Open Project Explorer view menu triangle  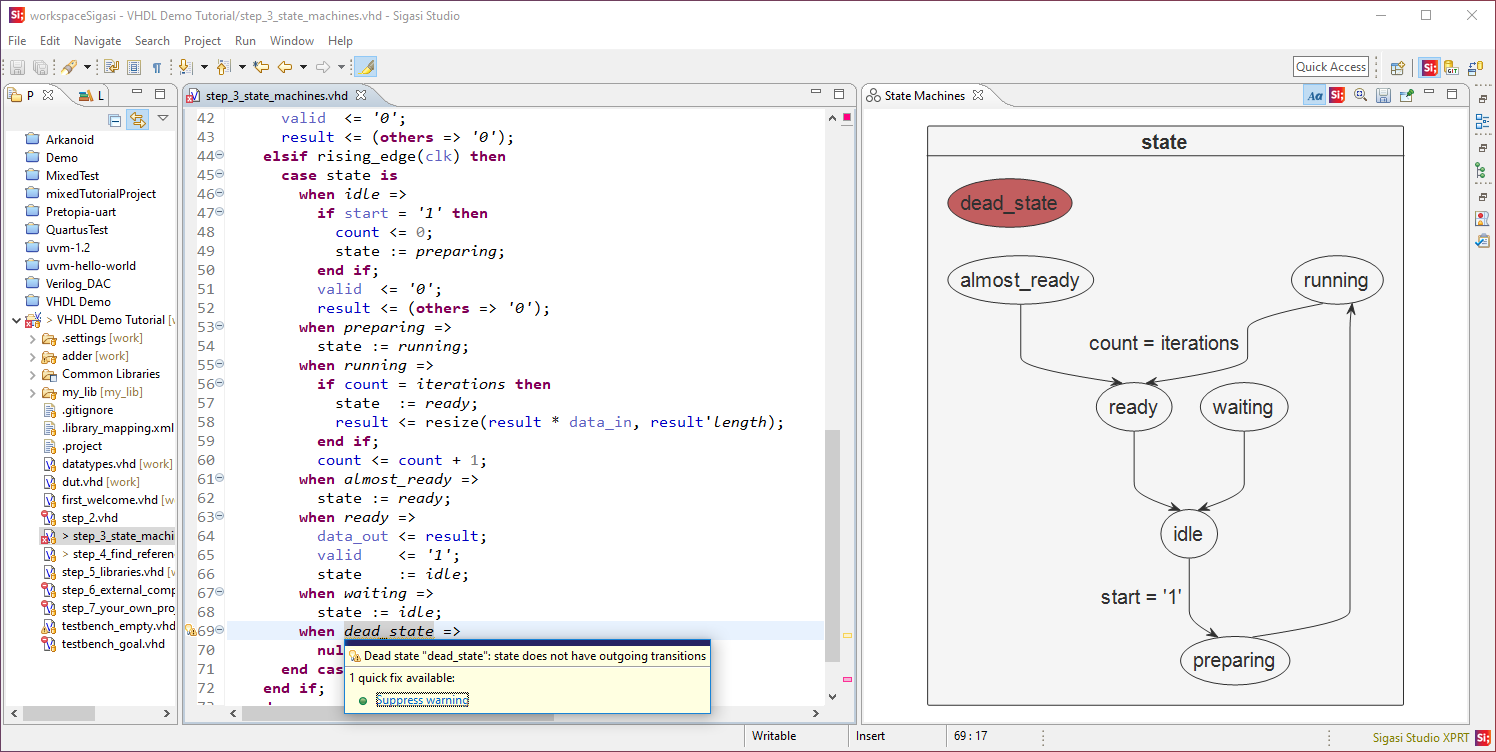pyautogui.click(x=163, y=119)
